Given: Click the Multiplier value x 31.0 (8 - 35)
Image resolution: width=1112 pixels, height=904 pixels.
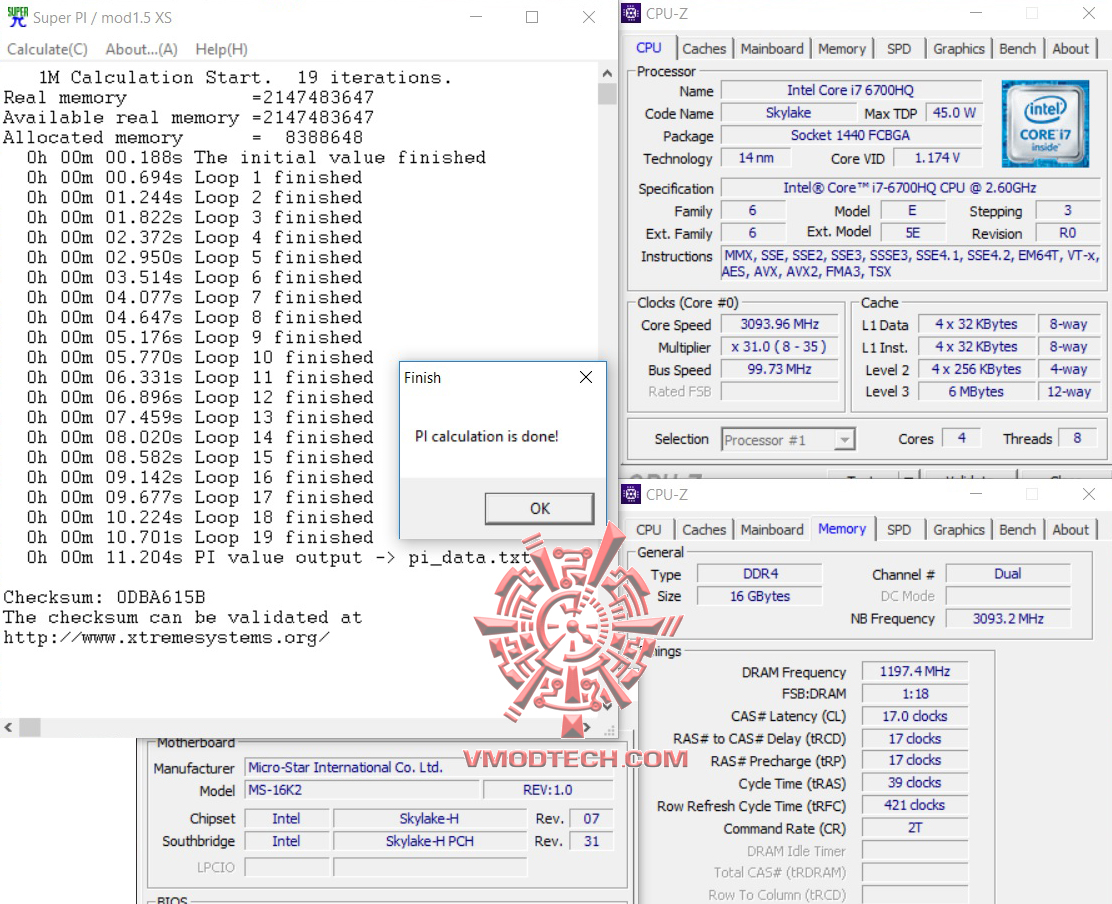Looking at the screenshot, I should point(779,347).
